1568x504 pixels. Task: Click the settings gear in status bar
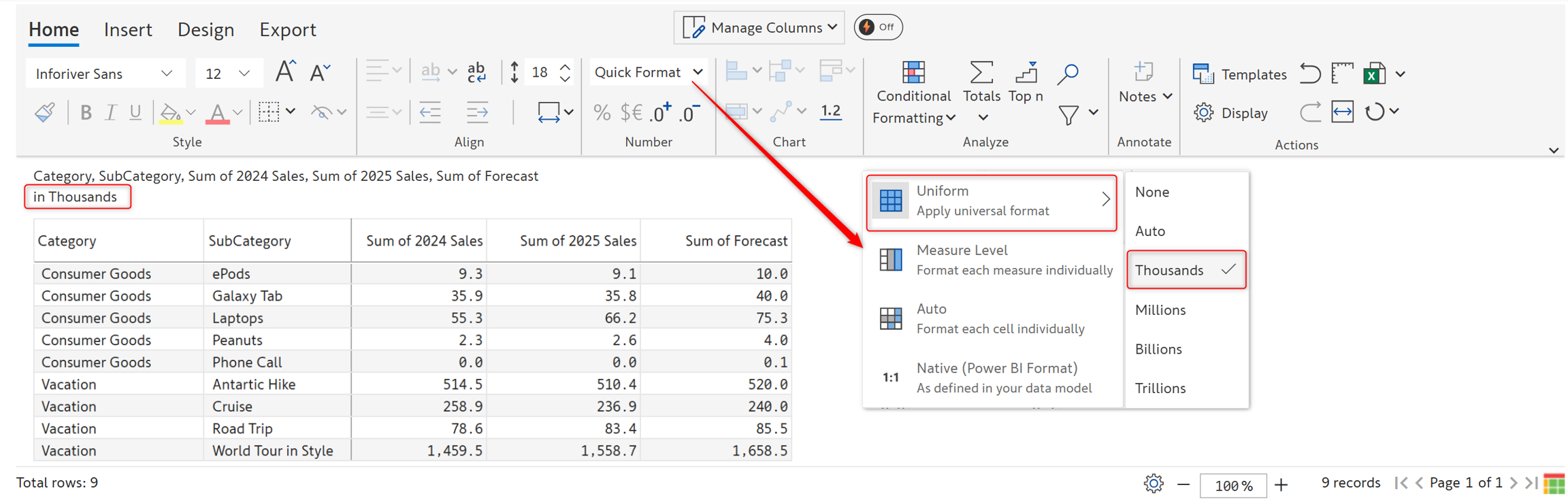pos(1153,484)
